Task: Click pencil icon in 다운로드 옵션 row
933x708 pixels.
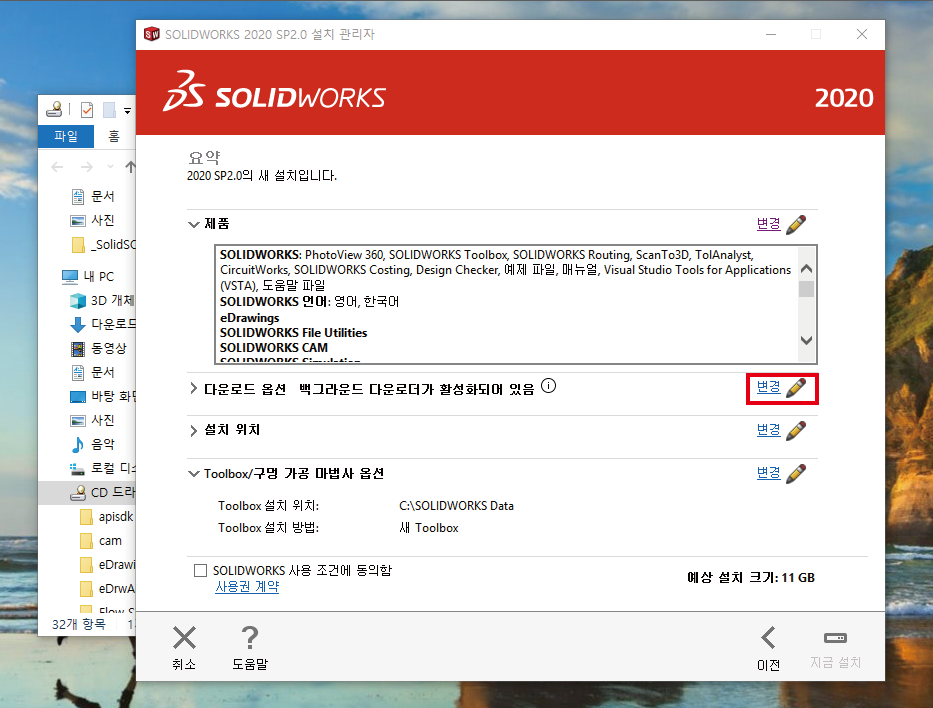Action: coord(796,387)
